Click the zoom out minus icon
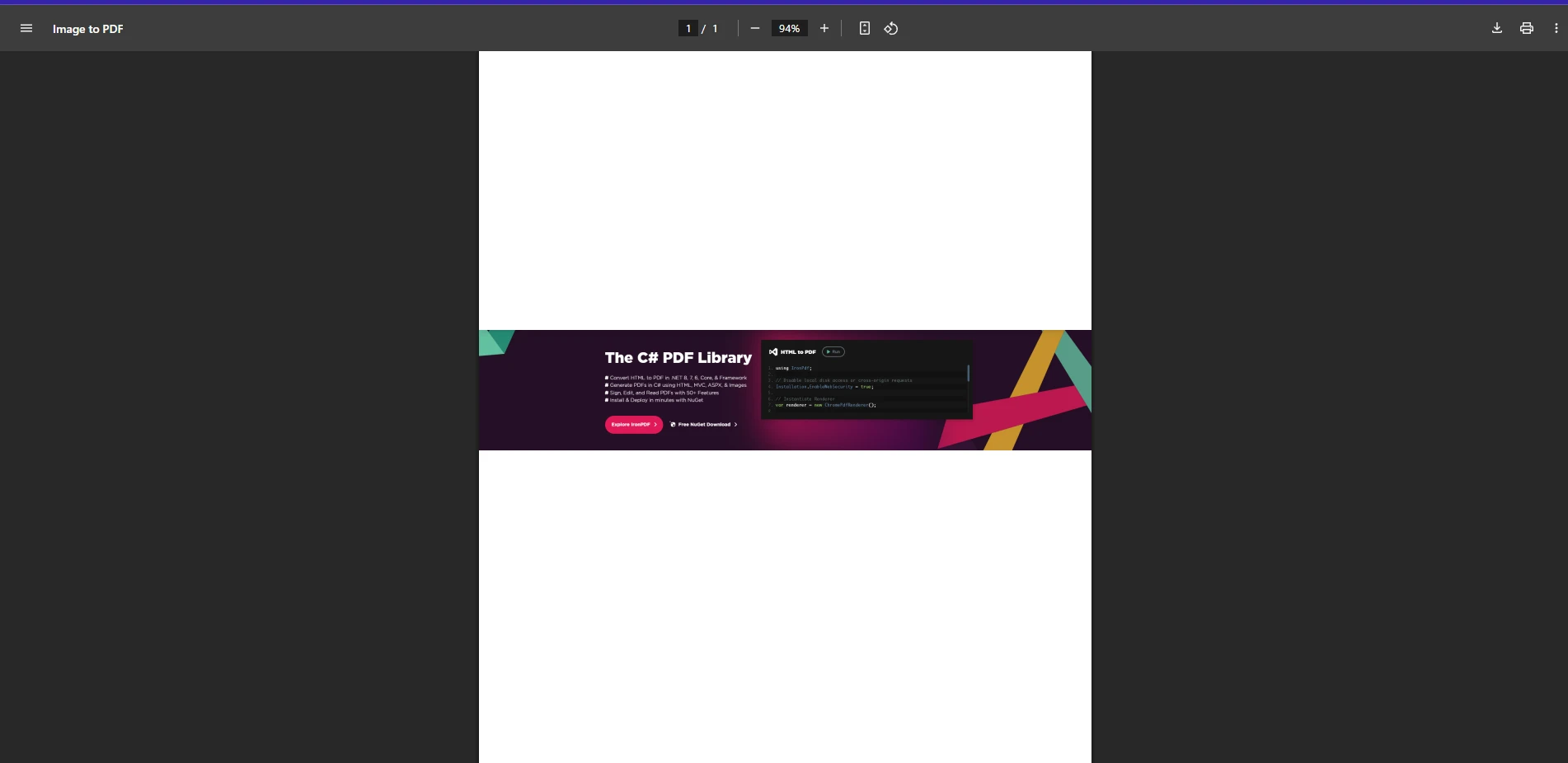Screen dimensions: 1568x763 754,29
